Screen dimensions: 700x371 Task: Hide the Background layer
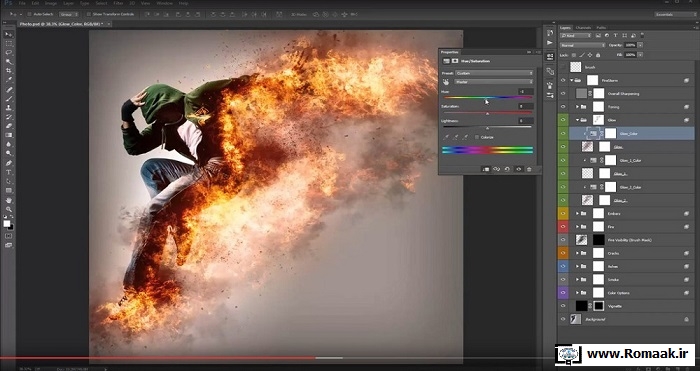563,319
